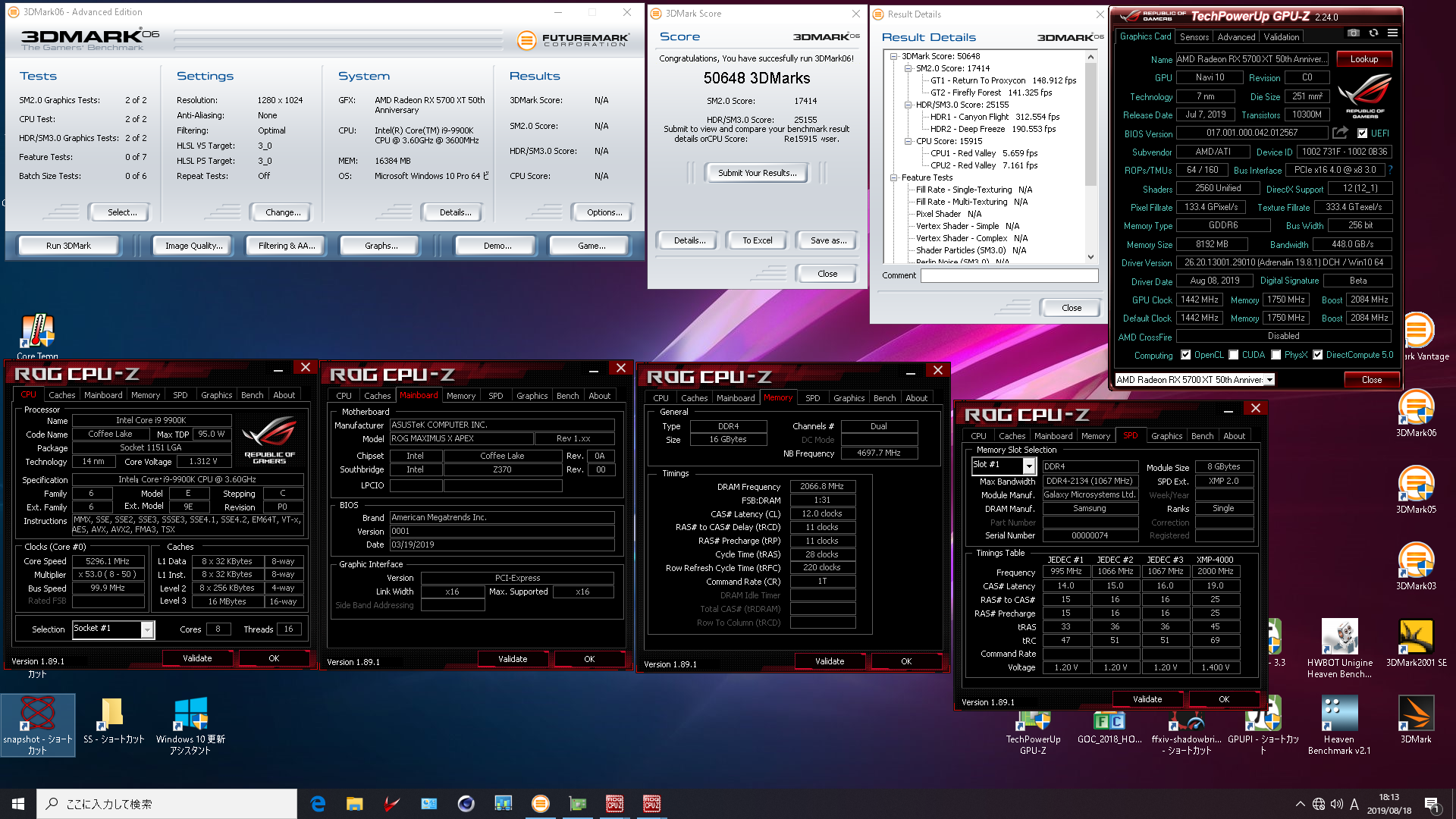Image resolution: width=1456 pixels, height=819 pixels.
Task: Click the Image Quality button
Action: coord(193,246)
